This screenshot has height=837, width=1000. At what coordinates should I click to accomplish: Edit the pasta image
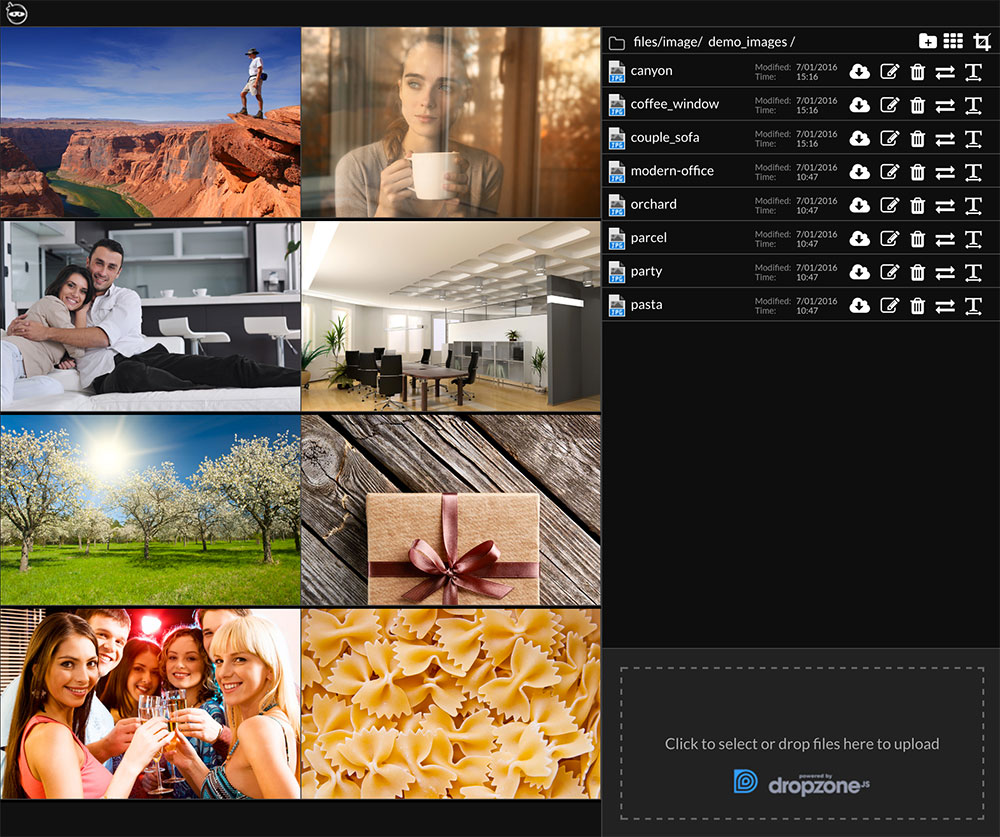click(890, 306)
